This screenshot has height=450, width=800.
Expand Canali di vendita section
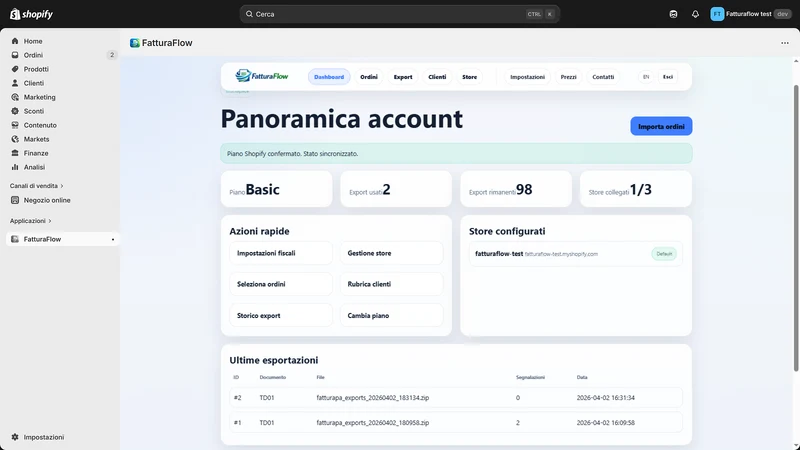[36, 186]
